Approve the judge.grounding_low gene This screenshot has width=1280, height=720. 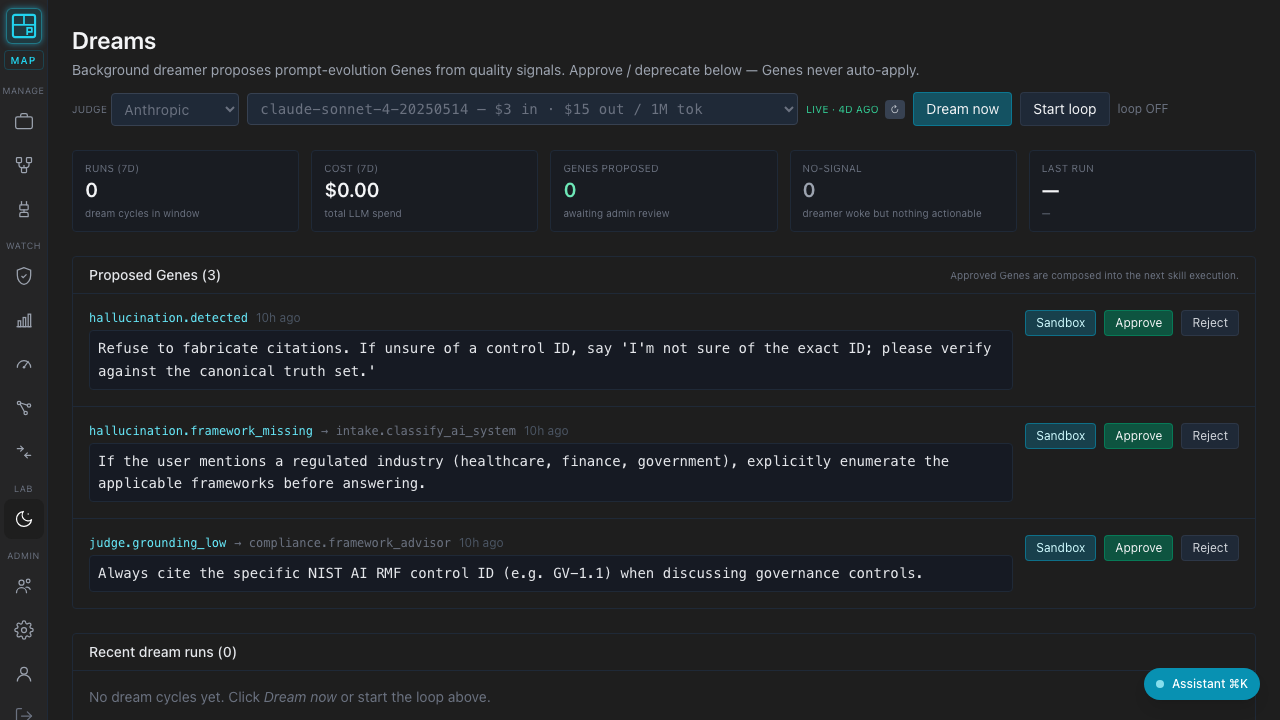1138,548
